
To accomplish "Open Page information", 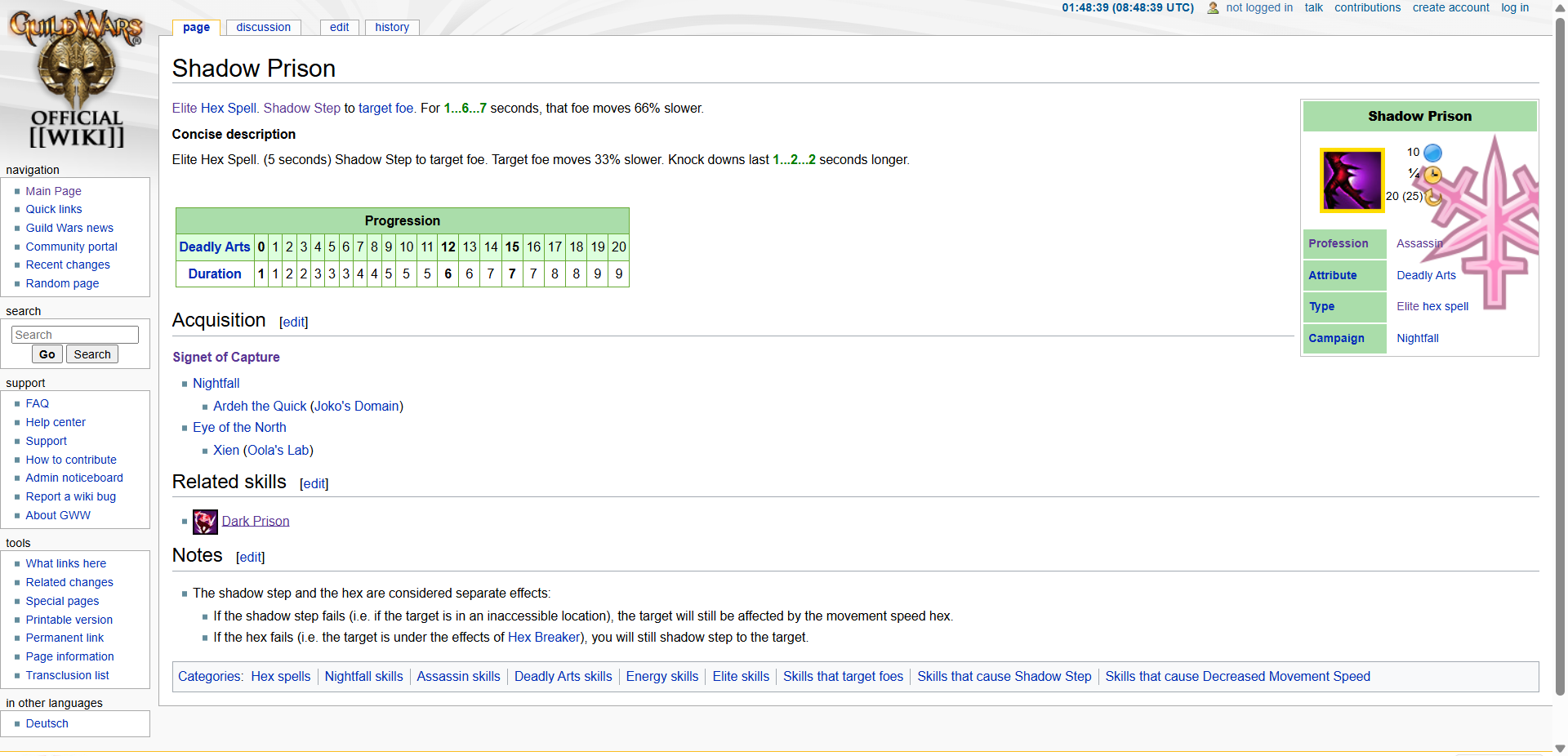I will (69, 656).
